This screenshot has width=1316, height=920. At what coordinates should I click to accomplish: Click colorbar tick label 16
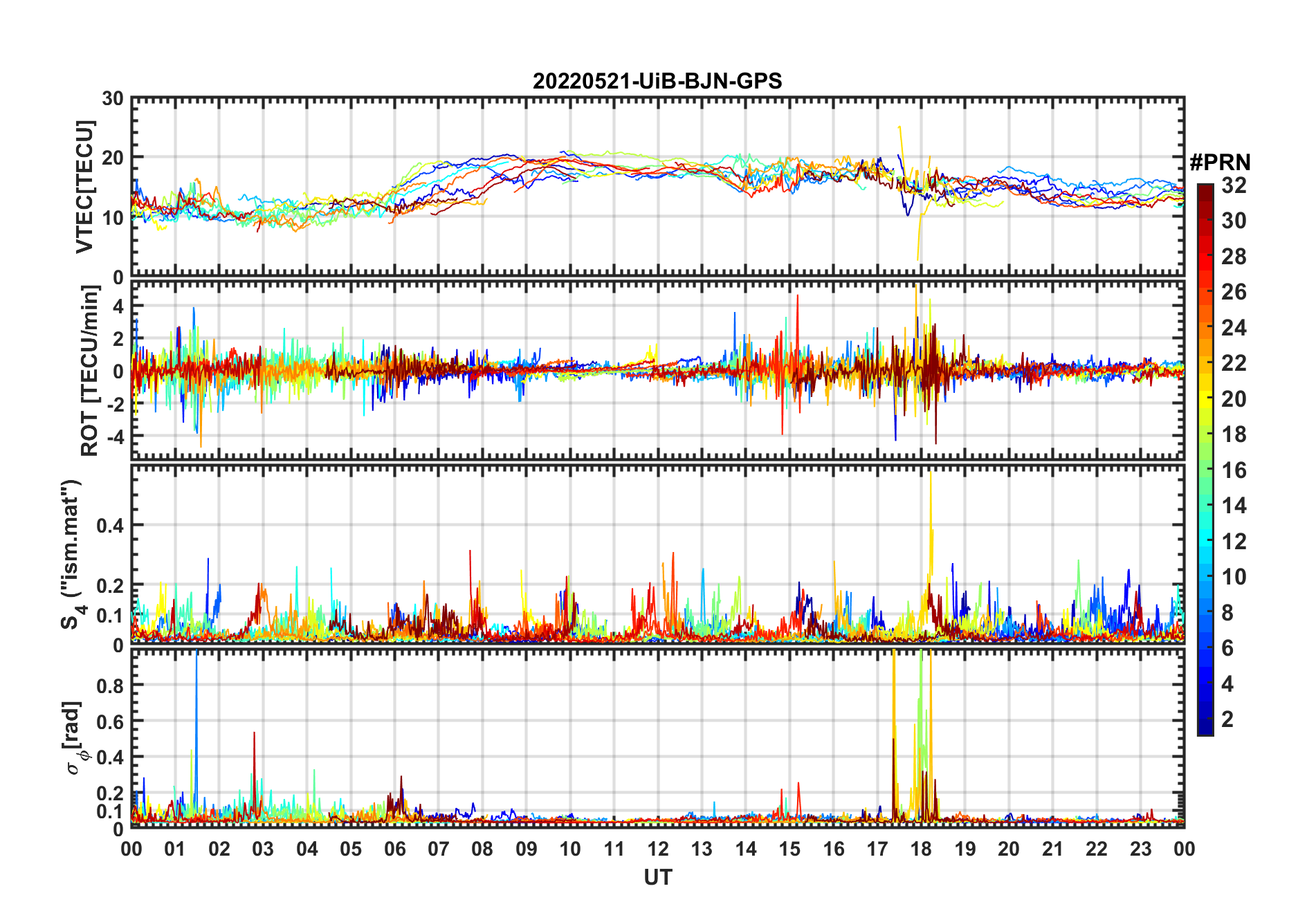1234,470
